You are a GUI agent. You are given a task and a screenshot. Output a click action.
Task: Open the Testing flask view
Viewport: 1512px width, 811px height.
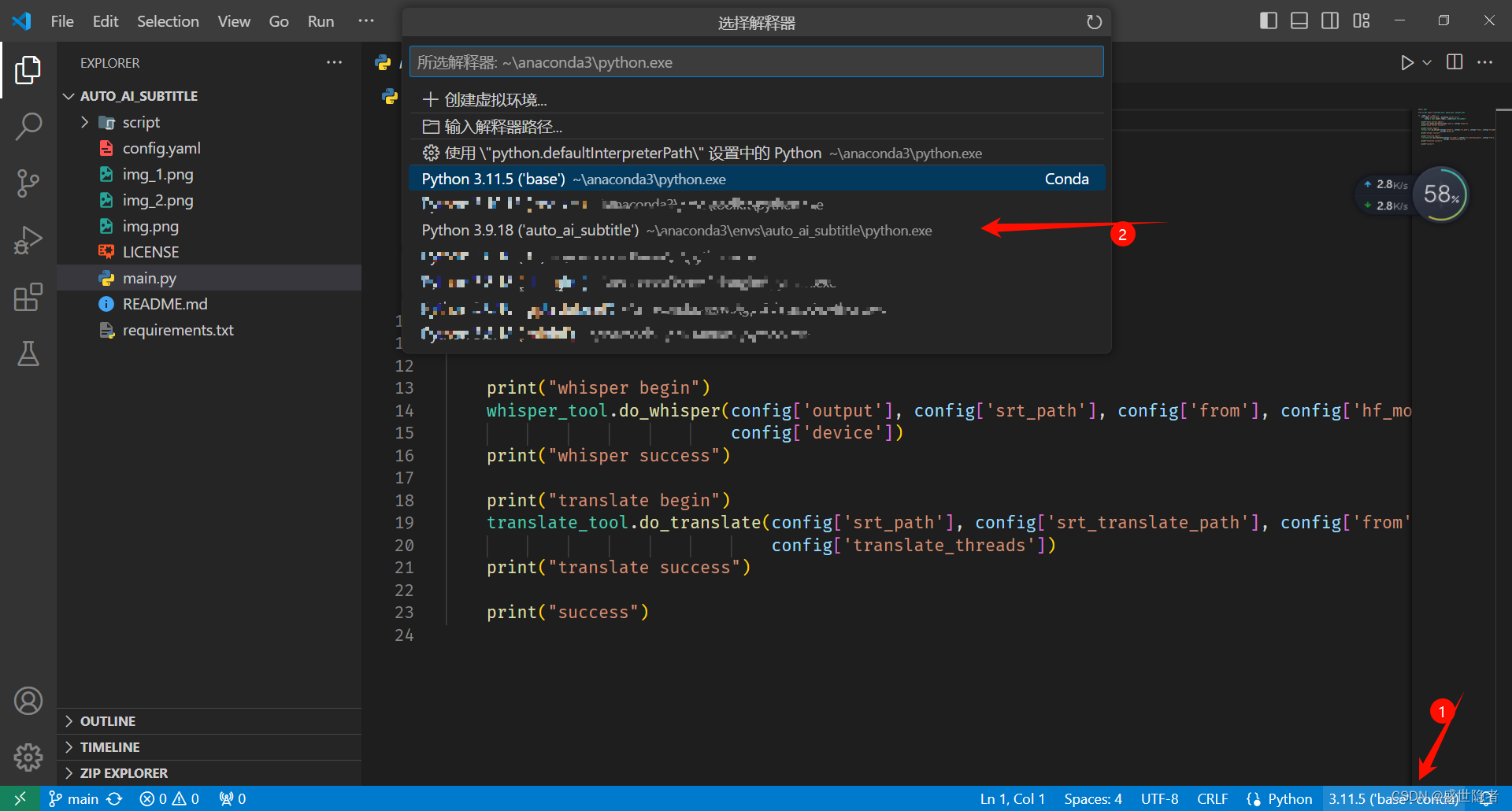tap(28, 354)
